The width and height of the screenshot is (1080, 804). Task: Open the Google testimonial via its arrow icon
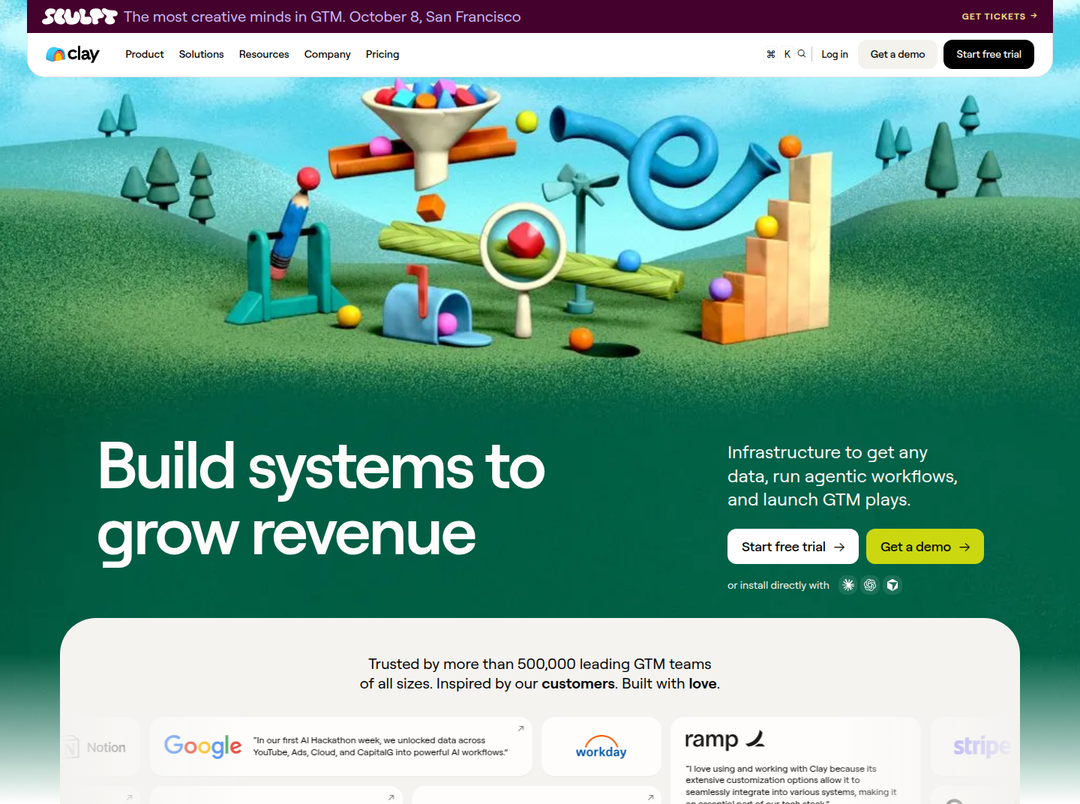pos(521,728)
